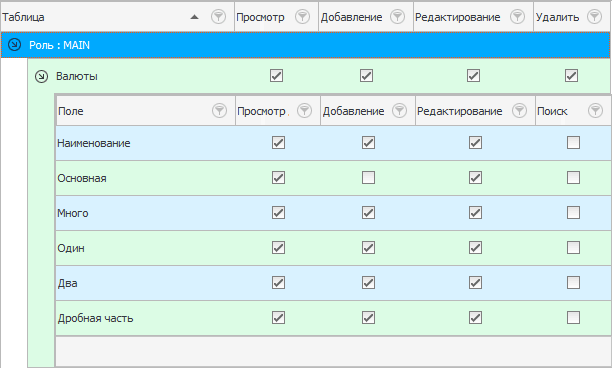Toggle Добавление checkbox for Наименование
The image size is (612, 368).
point(368,143)
